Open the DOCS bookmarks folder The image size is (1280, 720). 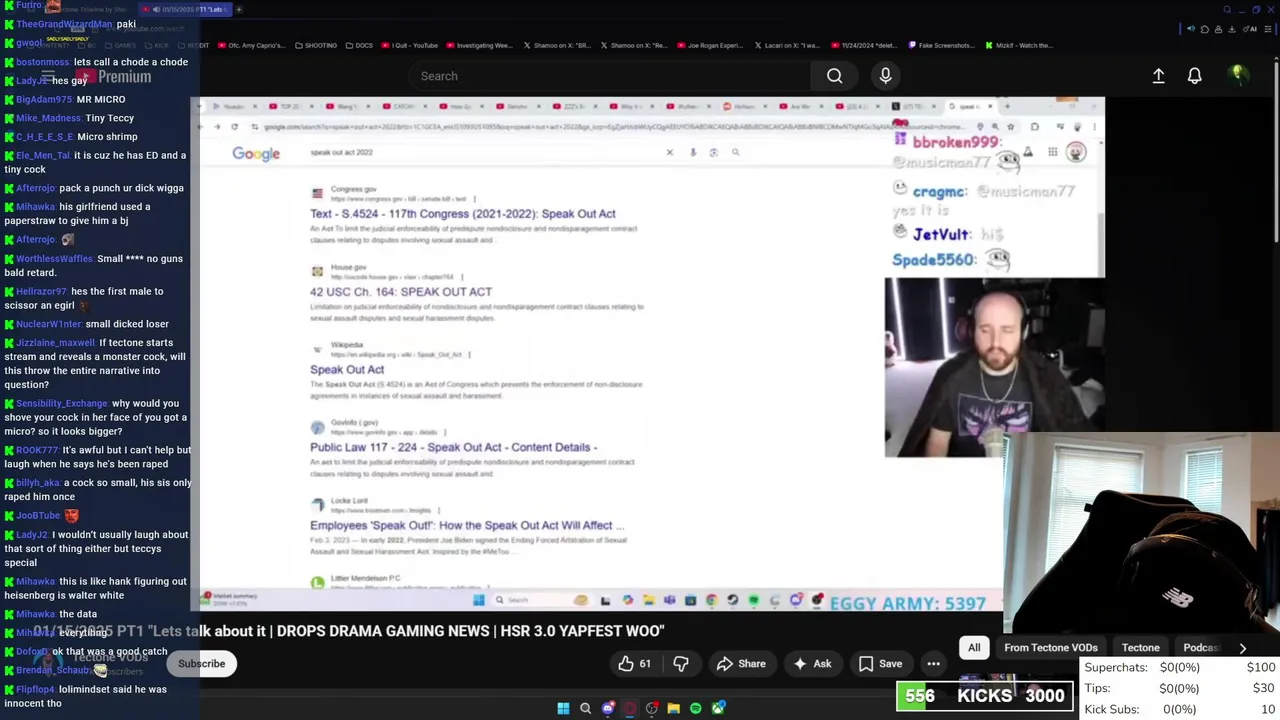(x=359, y=45)
